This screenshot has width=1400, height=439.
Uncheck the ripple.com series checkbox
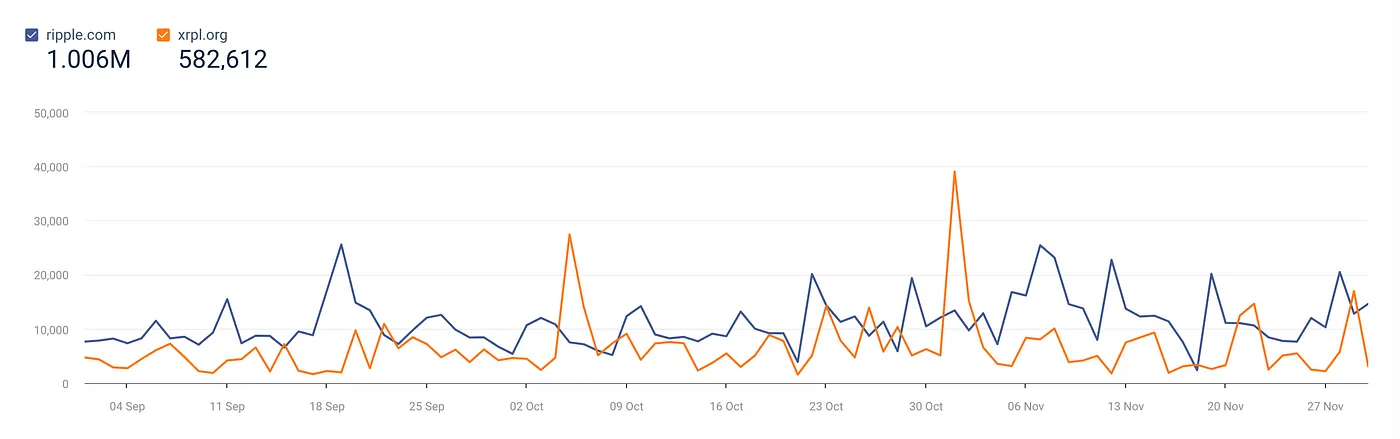[x=32, y=35]
